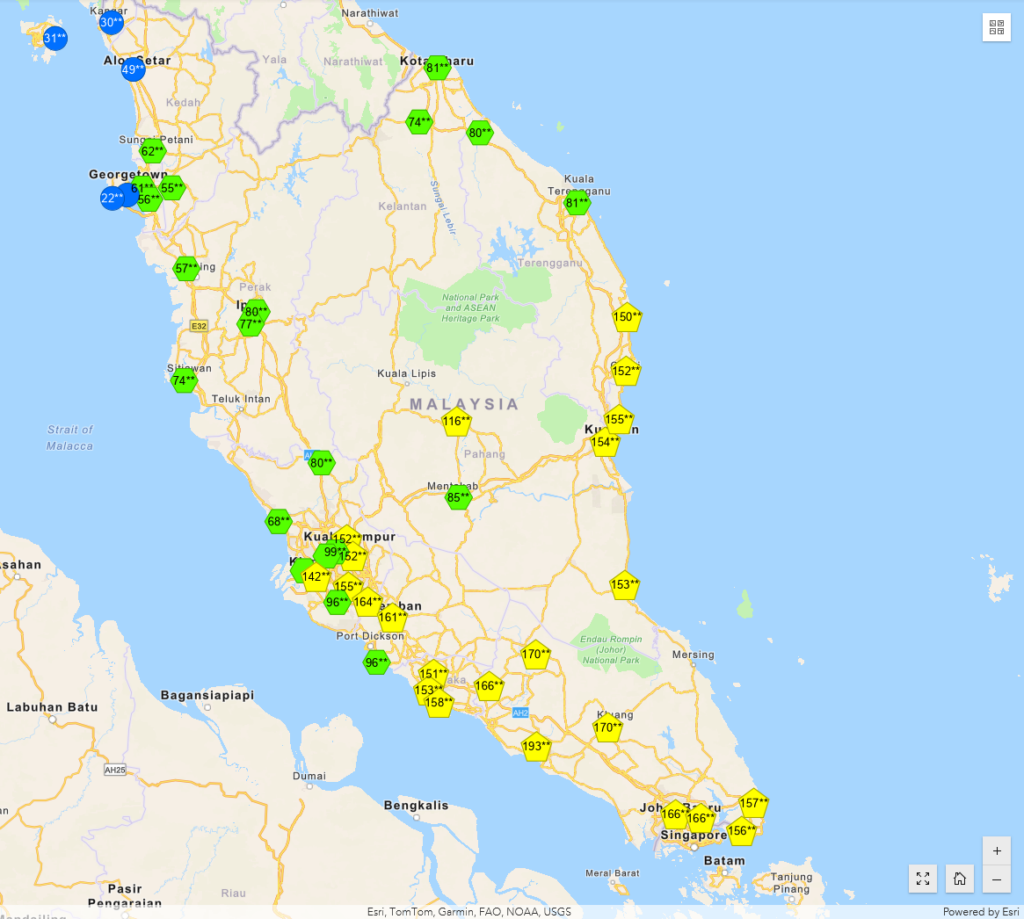Zoom in with the plus button
This screenshot has height=919, width=1024.
coord(997,850)
